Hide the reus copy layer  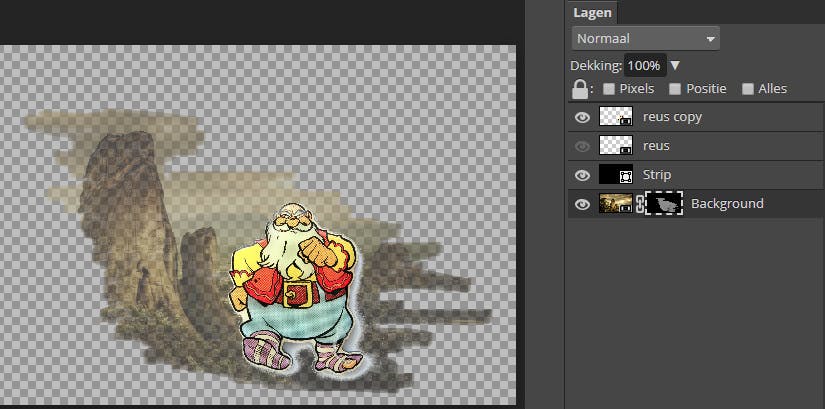(582, 117)
